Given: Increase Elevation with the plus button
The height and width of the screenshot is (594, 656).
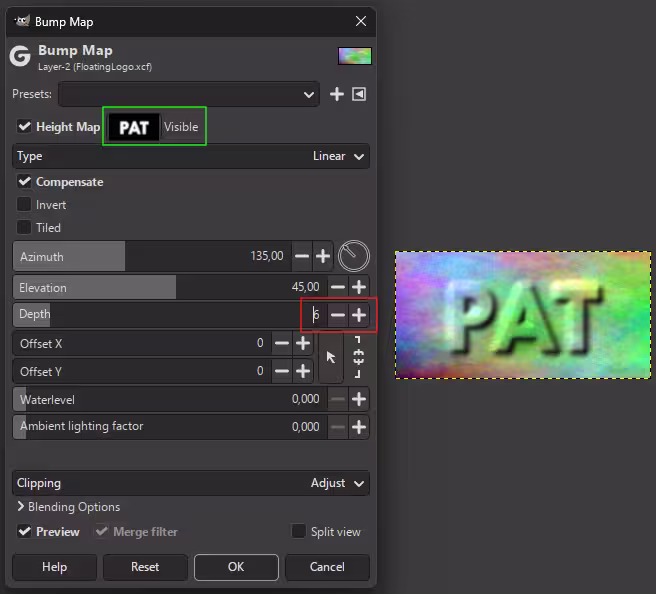Looking at the screenshot, I should click(x=359, y=288).
